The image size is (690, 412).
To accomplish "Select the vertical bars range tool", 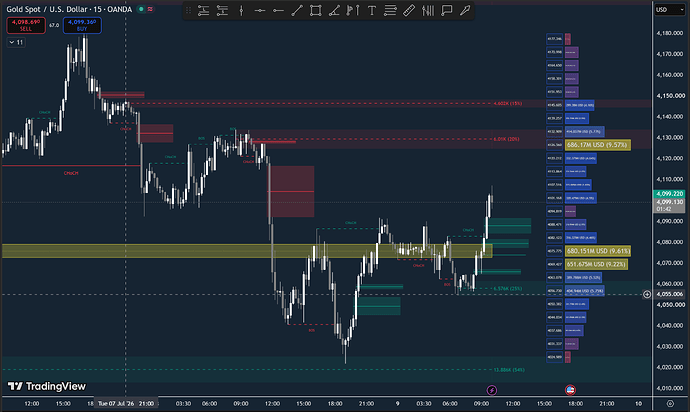I will coord(428,11).
